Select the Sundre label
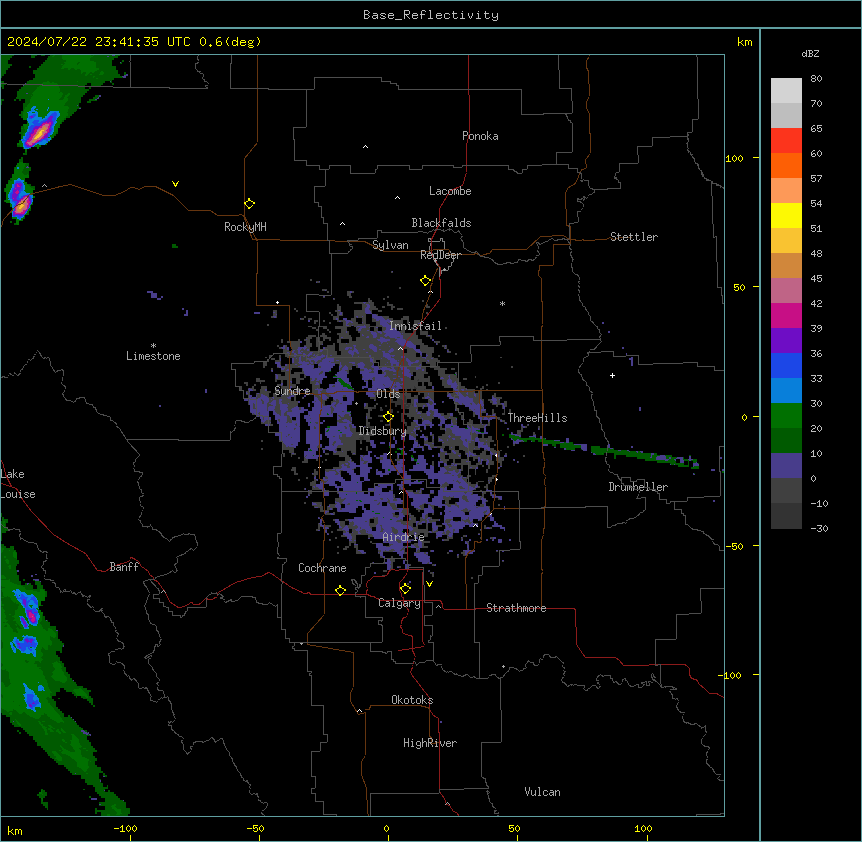Image resolution: width=862 pixels, height=842 pixels. (x=292, y=391)
